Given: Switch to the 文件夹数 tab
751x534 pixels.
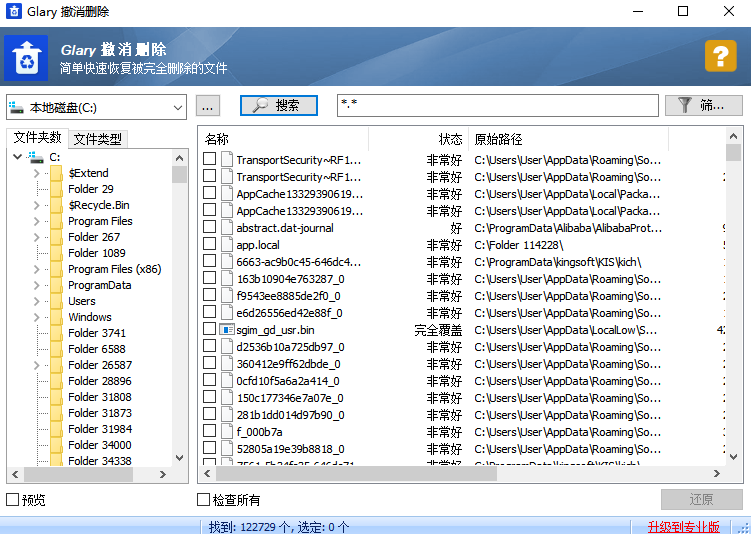Looking at the screenshot, I should (x=37, y=137).
